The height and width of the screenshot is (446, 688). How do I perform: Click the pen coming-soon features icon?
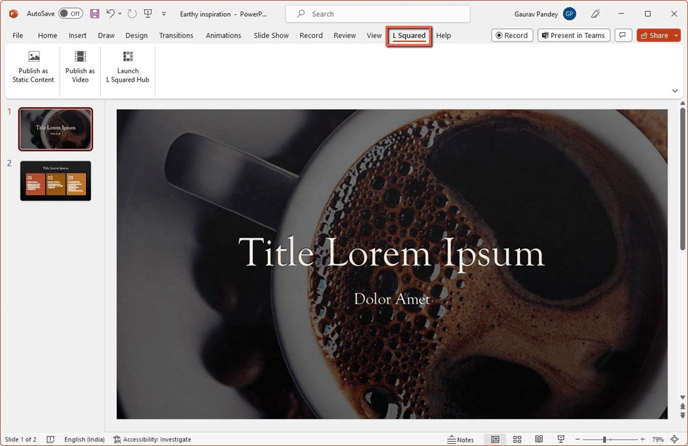595,14
